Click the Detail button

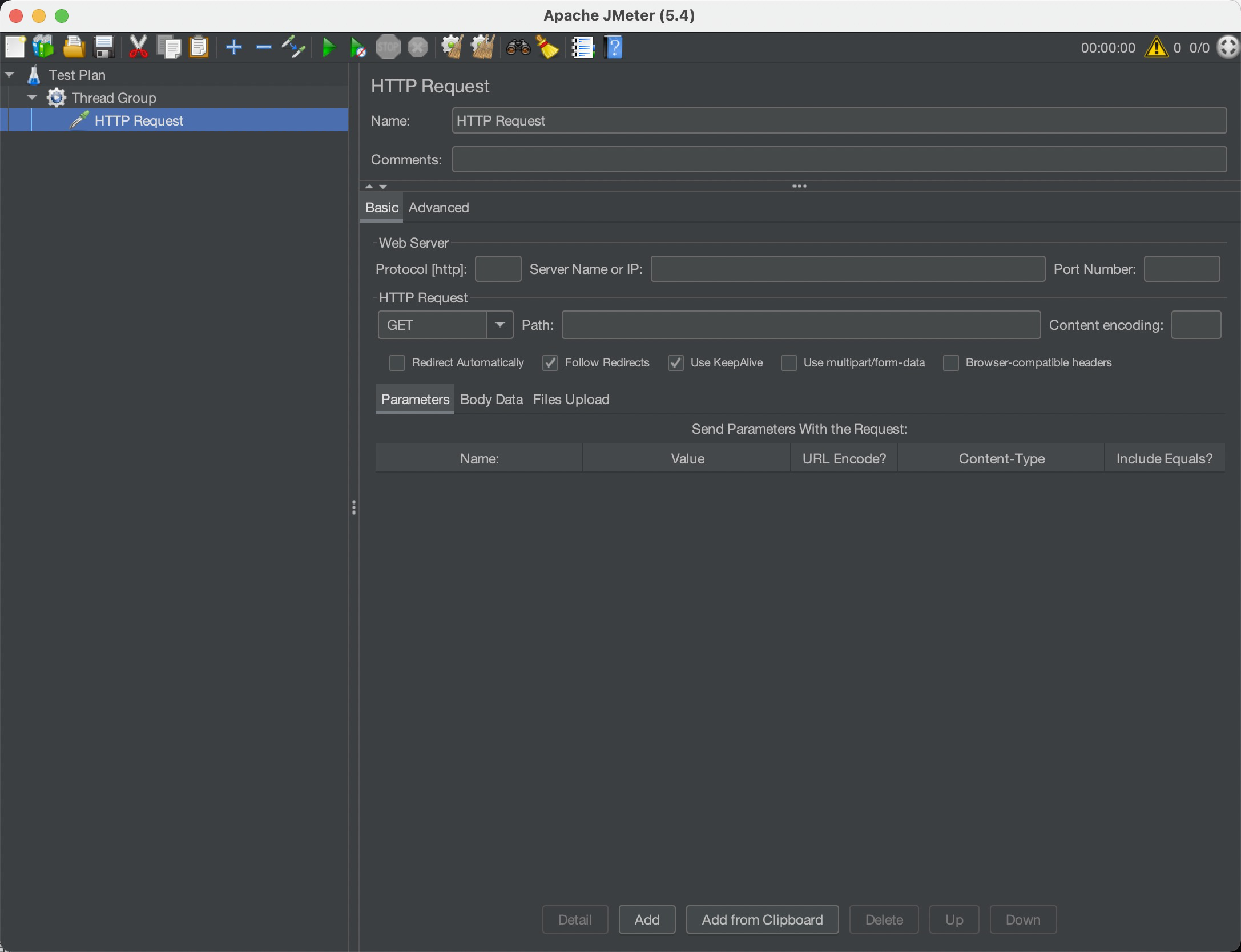[575, 919]
